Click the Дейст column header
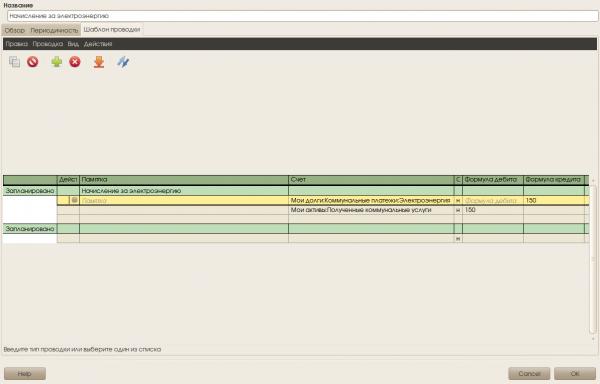The height and width of the screenshot is (384, 600). (x=68, y=179)
